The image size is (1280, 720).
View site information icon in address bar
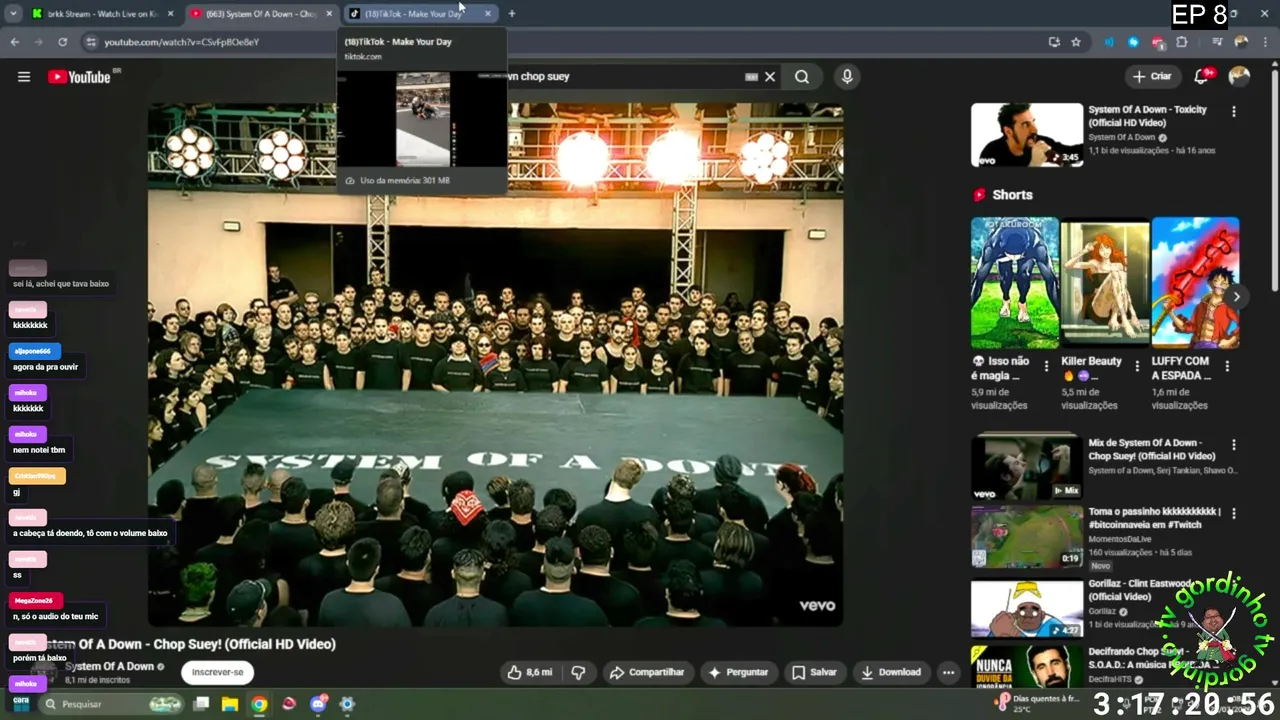[90, 42]
